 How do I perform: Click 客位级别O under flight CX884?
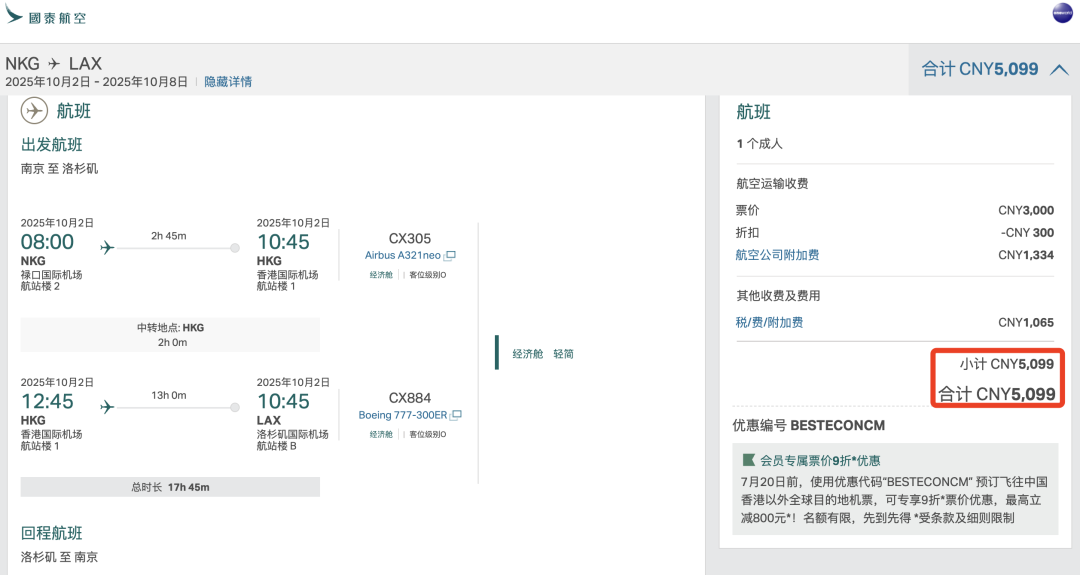point(428,435)
